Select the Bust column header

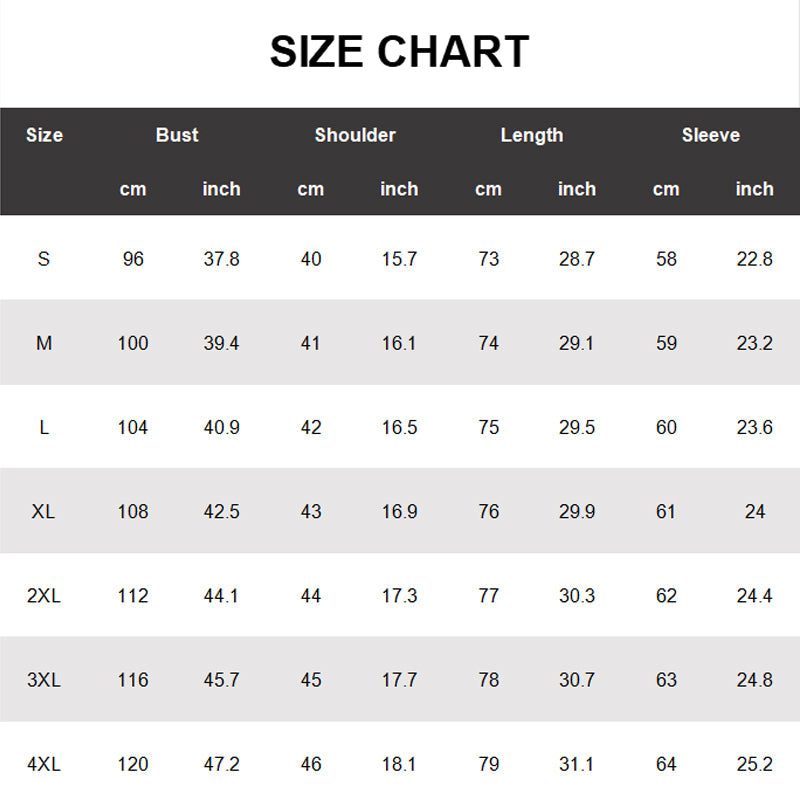coord(177,135)
